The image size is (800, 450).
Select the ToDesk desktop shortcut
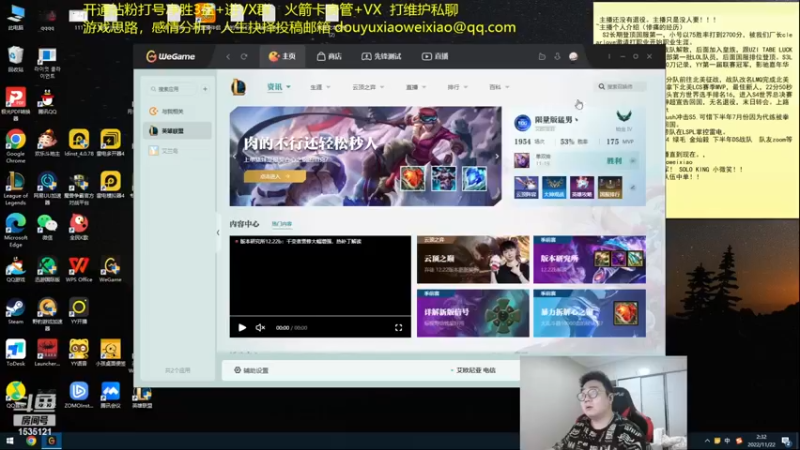(16, 354)
